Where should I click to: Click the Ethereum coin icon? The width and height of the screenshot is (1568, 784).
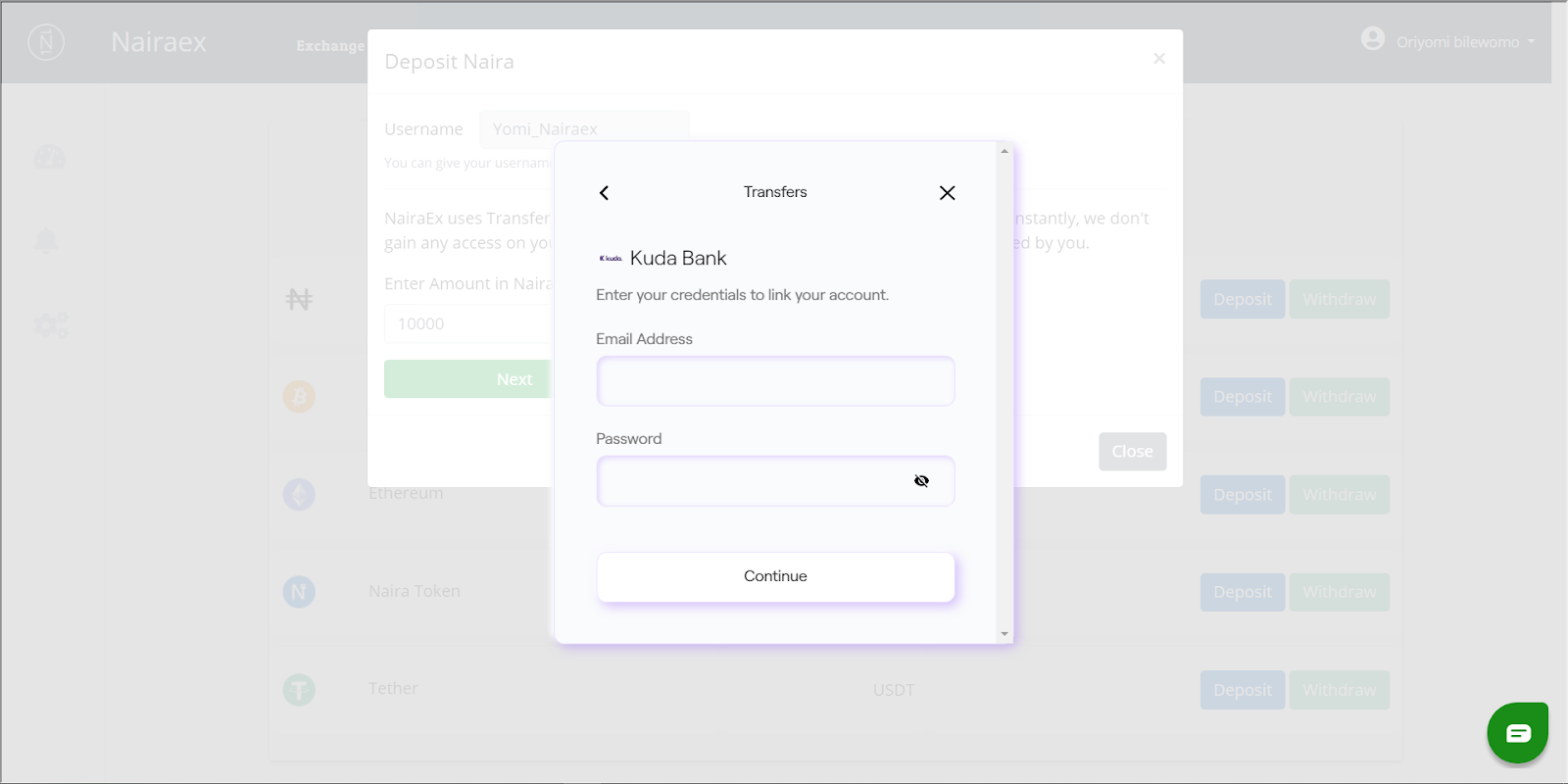click(x=299, y=494)
